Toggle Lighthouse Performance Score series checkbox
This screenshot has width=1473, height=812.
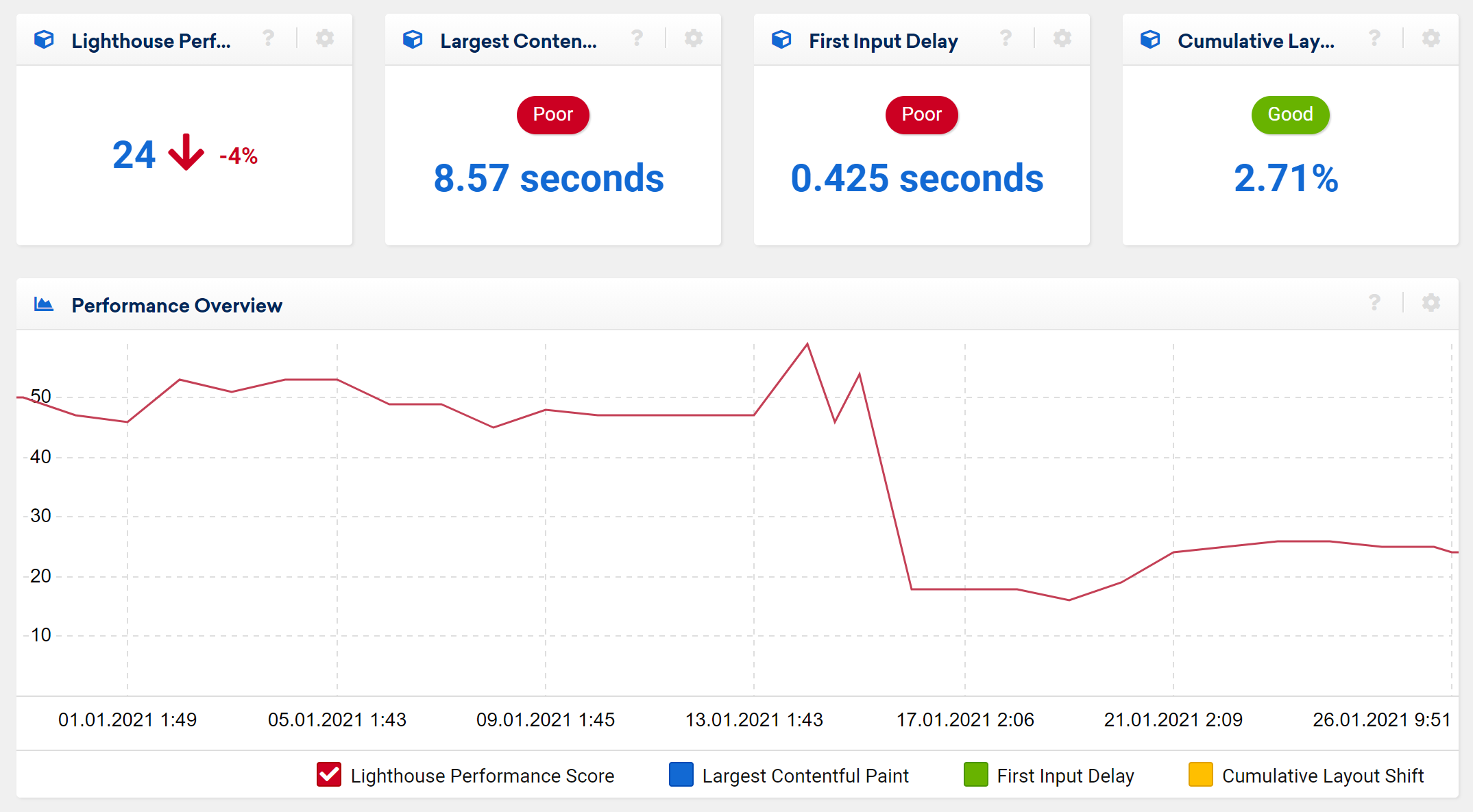pyautogui.click(x=329, y=774)
